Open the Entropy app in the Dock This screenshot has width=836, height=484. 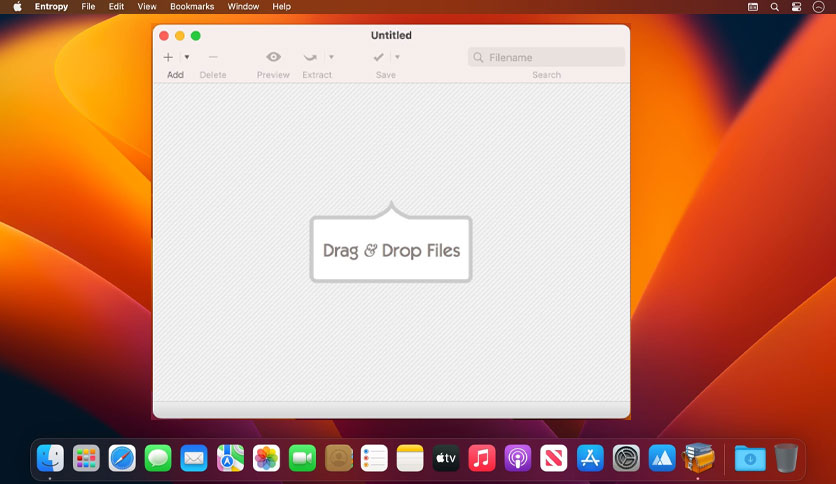click(x=698, y=458)
